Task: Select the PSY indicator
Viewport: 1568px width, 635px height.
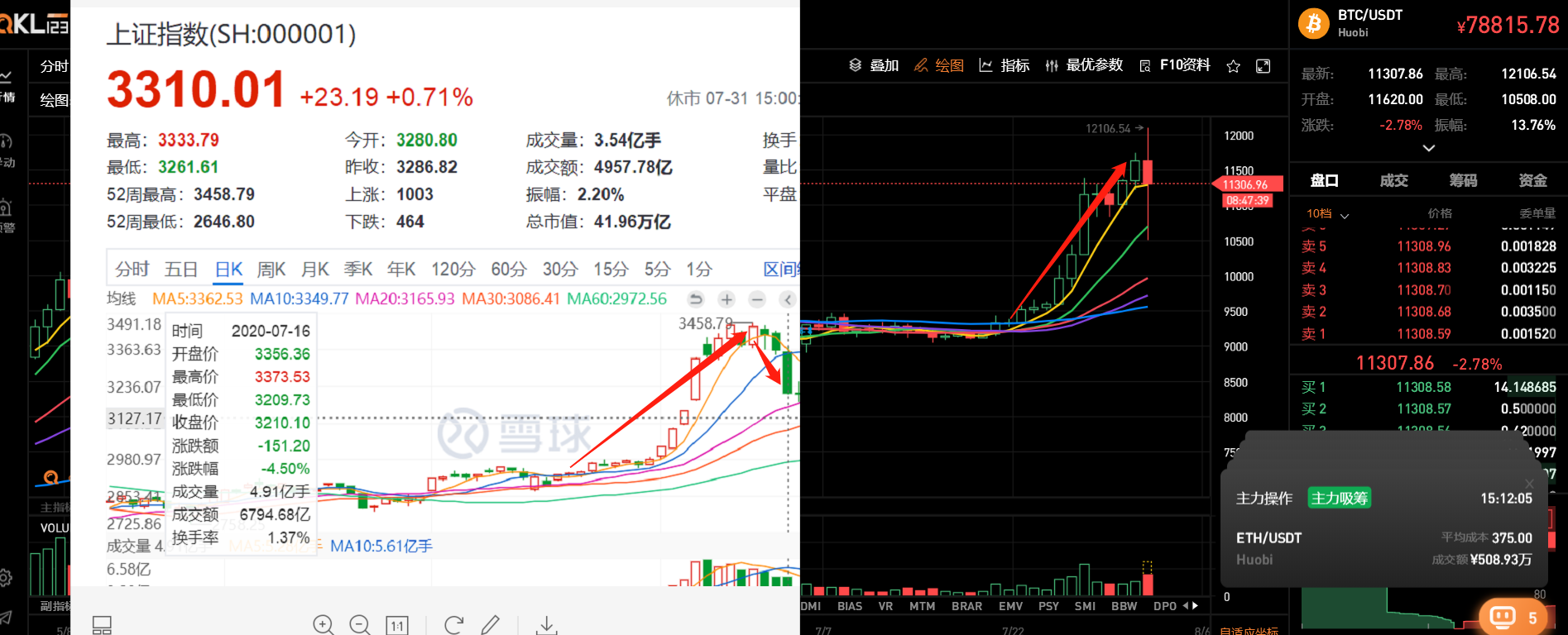Action: click(x=1048, y=606)
